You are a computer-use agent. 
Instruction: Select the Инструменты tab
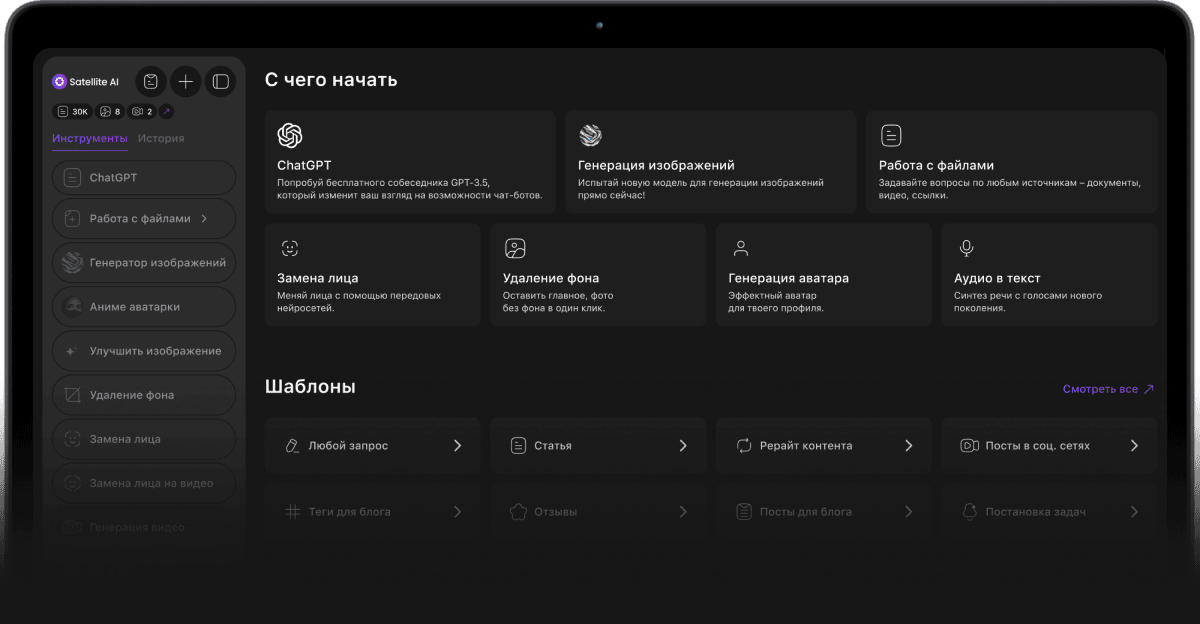coord(90,139)
